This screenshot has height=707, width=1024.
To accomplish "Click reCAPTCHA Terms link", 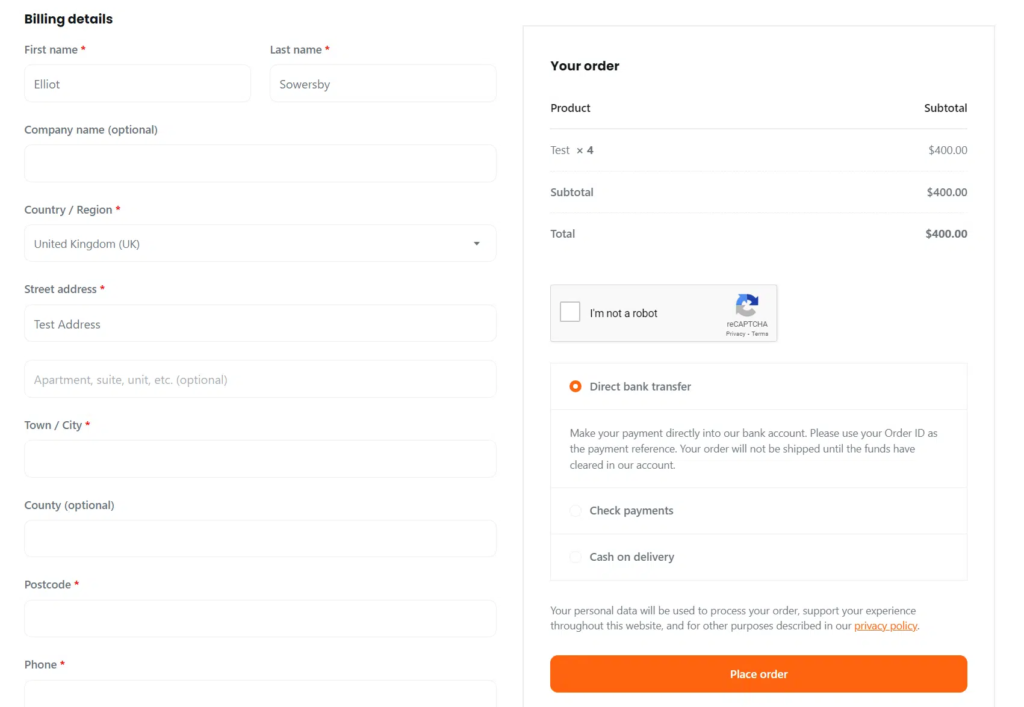I will 760,334.
